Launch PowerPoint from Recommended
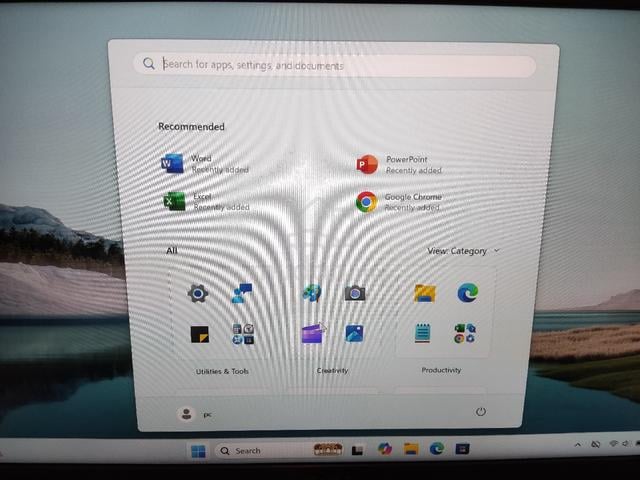 [x=399, y=164]
